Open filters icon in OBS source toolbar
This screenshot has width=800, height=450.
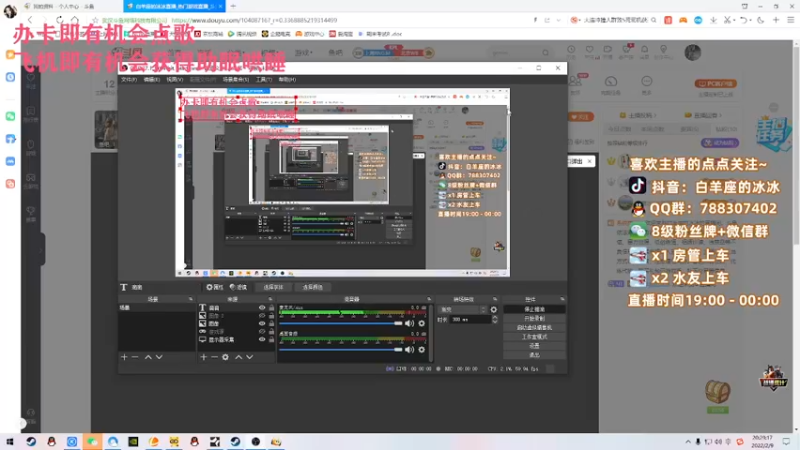tap(238, 287)
